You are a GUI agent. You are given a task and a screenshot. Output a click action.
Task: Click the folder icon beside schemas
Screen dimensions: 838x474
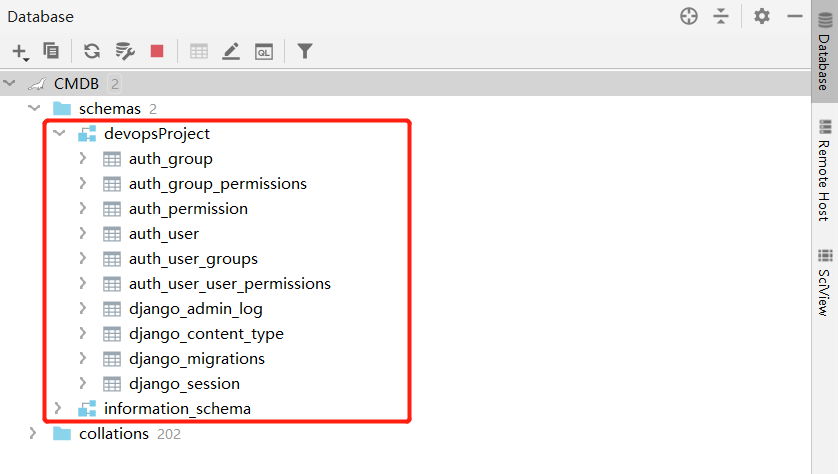pyautogui.click(x=62, y=108)
